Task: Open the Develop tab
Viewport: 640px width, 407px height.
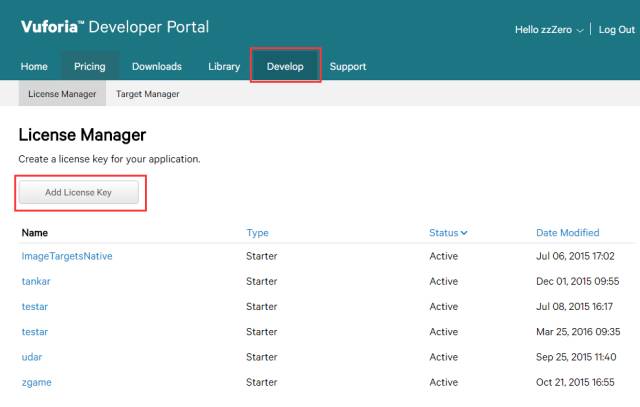Action: click(x=285, y=66)
